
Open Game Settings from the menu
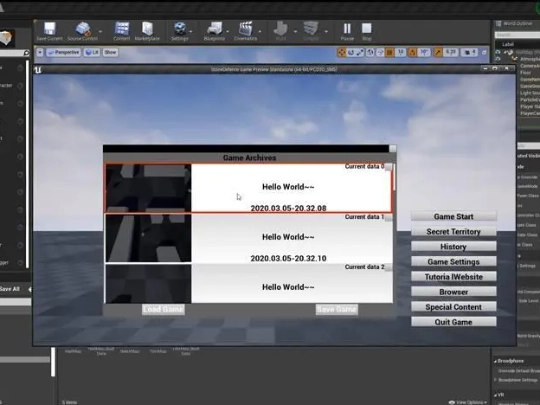click(x=454, y=262)
